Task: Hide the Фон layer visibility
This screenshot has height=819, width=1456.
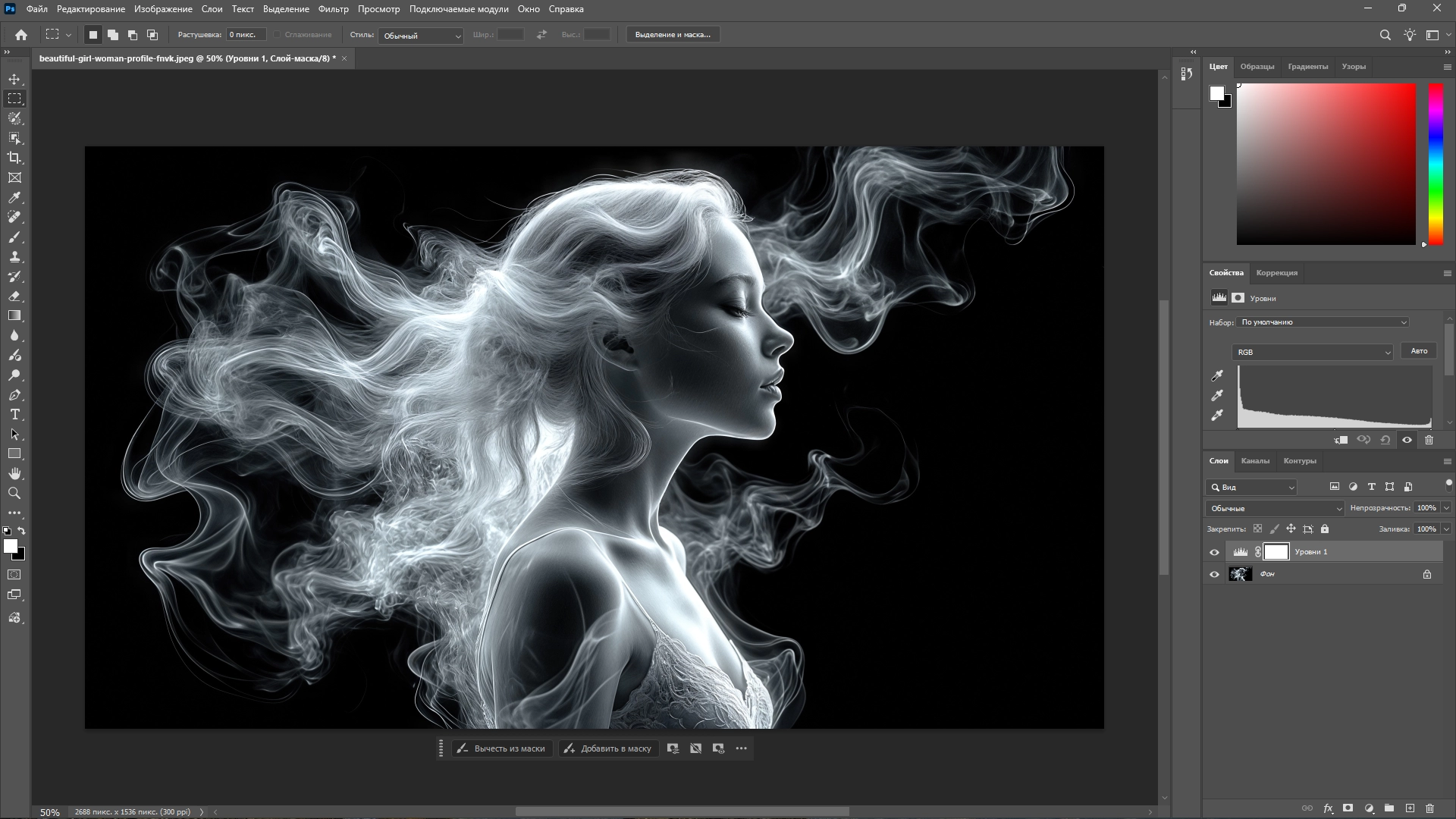Action: [1214, 574]
